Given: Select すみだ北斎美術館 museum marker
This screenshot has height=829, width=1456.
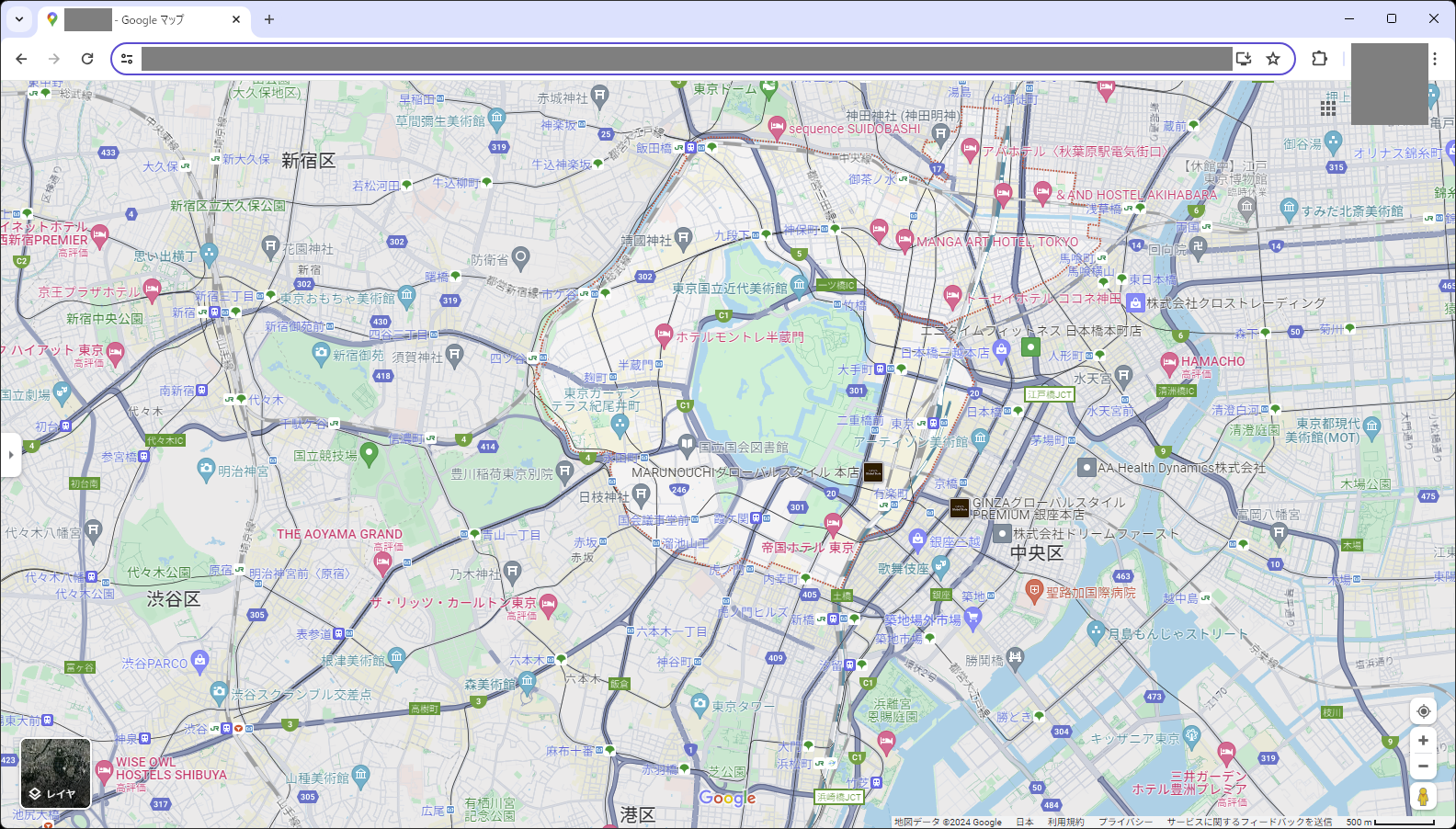Looking at the screenshot, I should 1290,208.
